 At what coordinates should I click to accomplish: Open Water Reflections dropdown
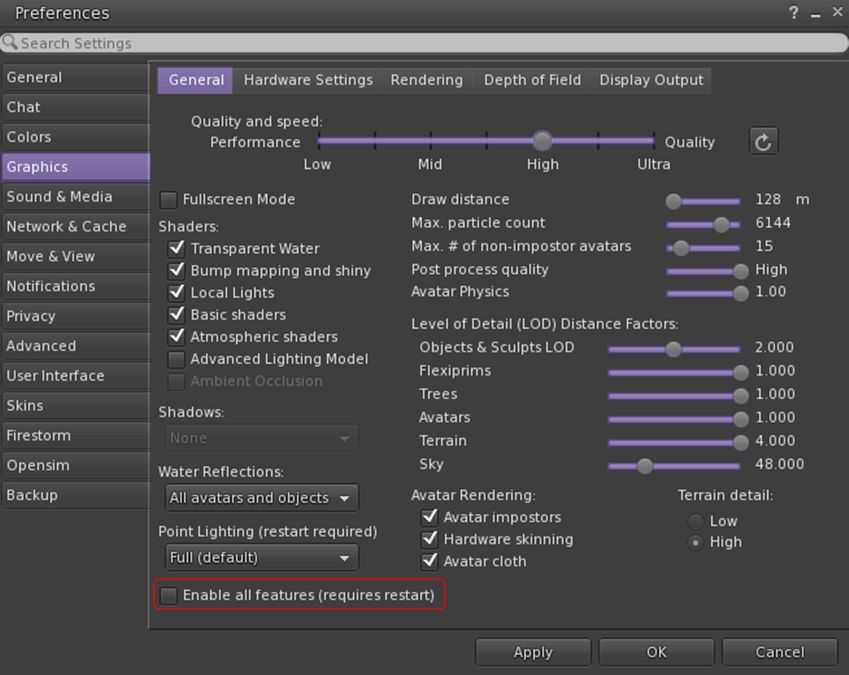262,498
